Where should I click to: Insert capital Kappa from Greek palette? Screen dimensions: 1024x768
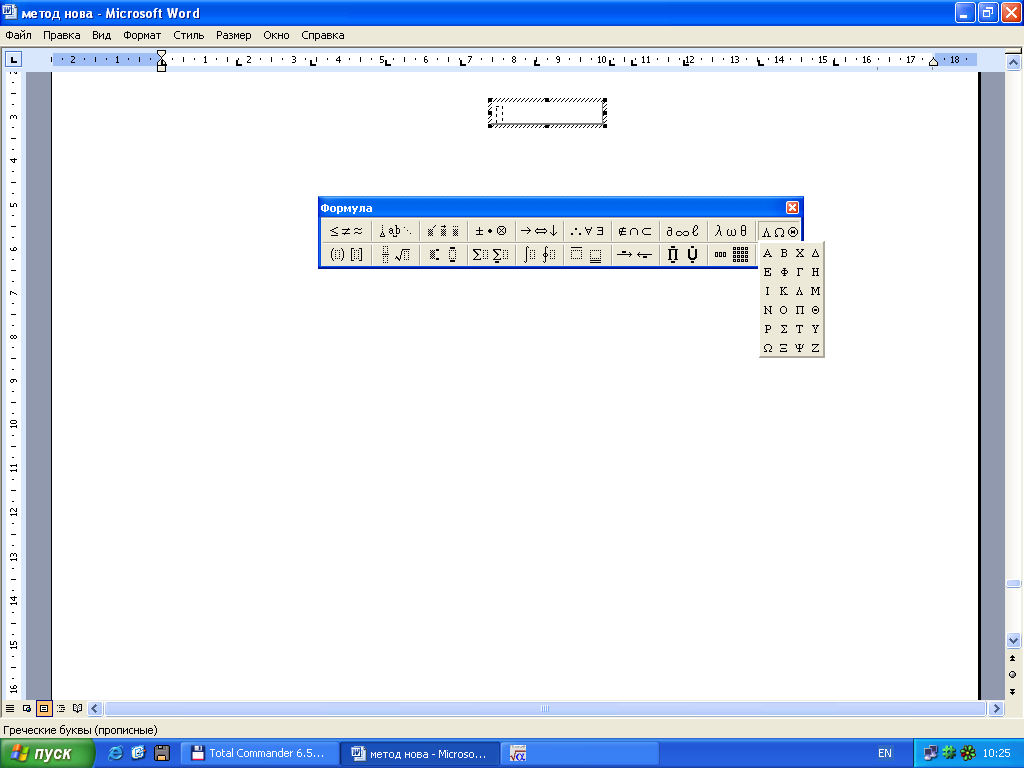(x=784, y=291)
